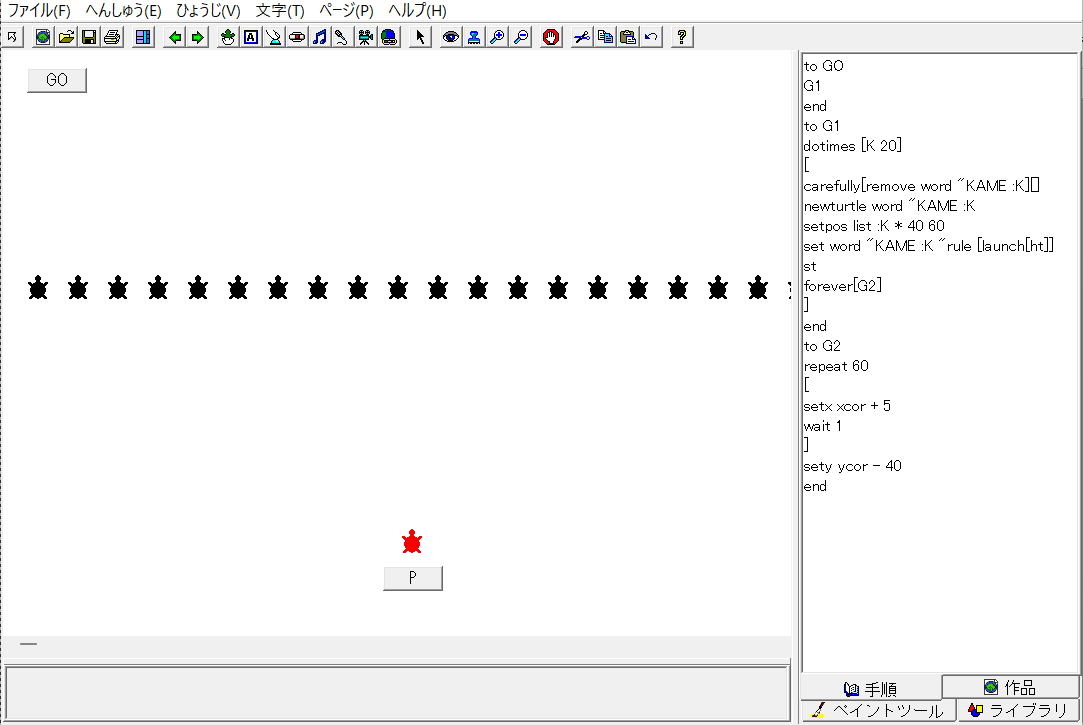This screenshot has height=725, width=1083.
Task: Click the "repeat 60" code line
Action: [x=836, y=366]
